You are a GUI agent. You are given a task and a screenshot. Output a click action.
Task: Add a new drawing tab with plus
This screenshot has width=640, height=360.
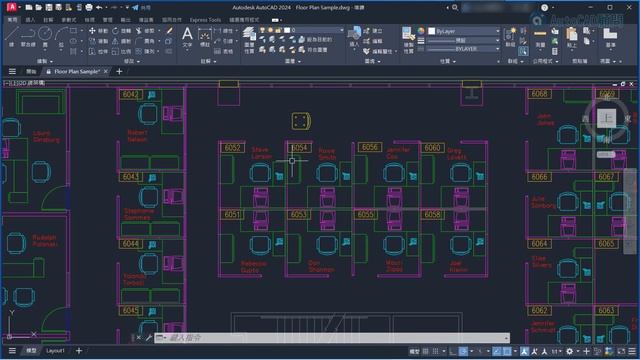coord(119,71)
